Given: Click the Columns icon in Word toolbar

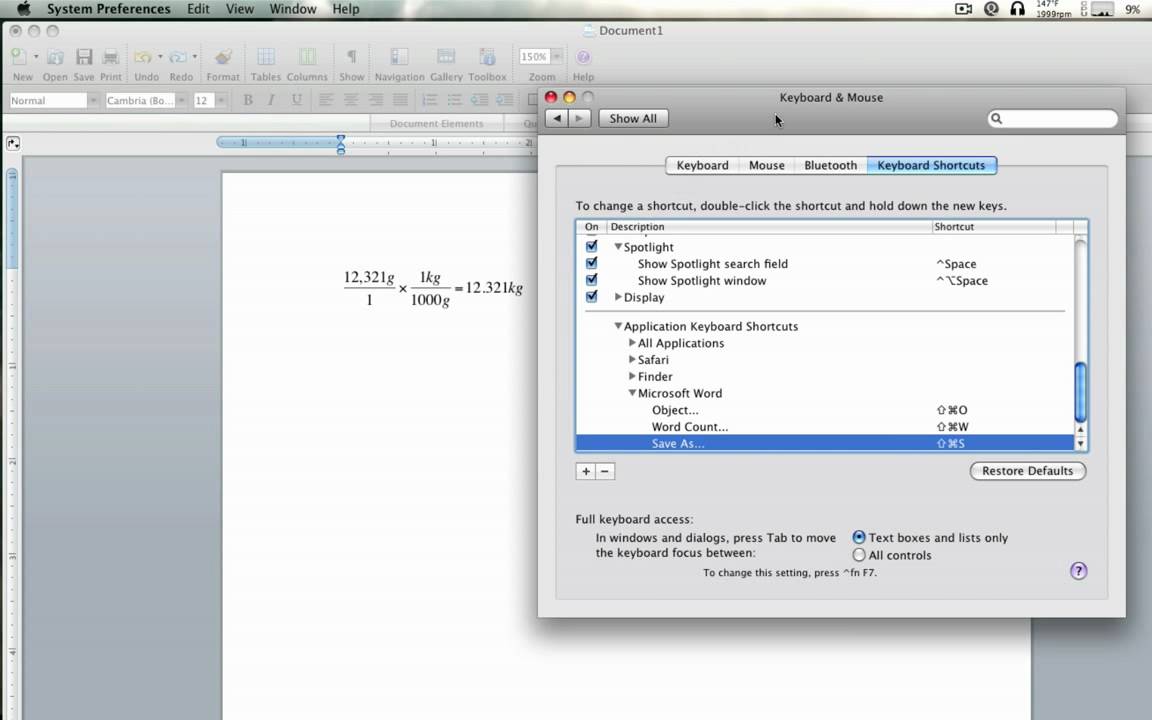Looking at the screenshot, I should (x=307, y=57).
